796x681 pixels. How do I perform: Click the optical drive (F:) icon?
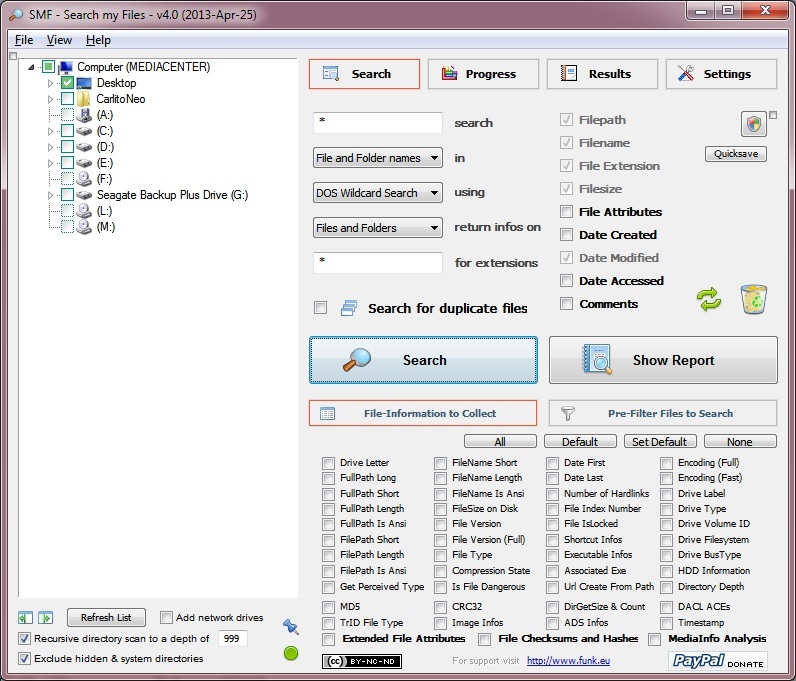tap(84, 179)
